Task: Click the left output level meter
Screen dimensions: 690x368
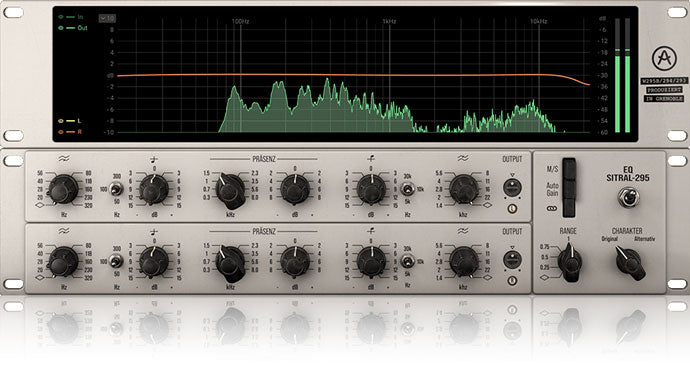Action: (x=617, y=75)
